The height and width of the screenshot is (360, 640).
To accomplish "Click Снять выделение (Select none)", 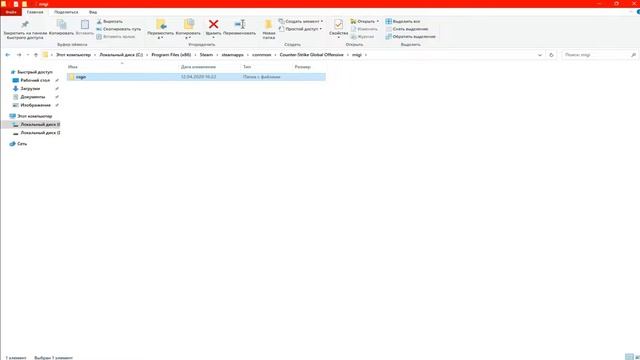I will point(407,29).
